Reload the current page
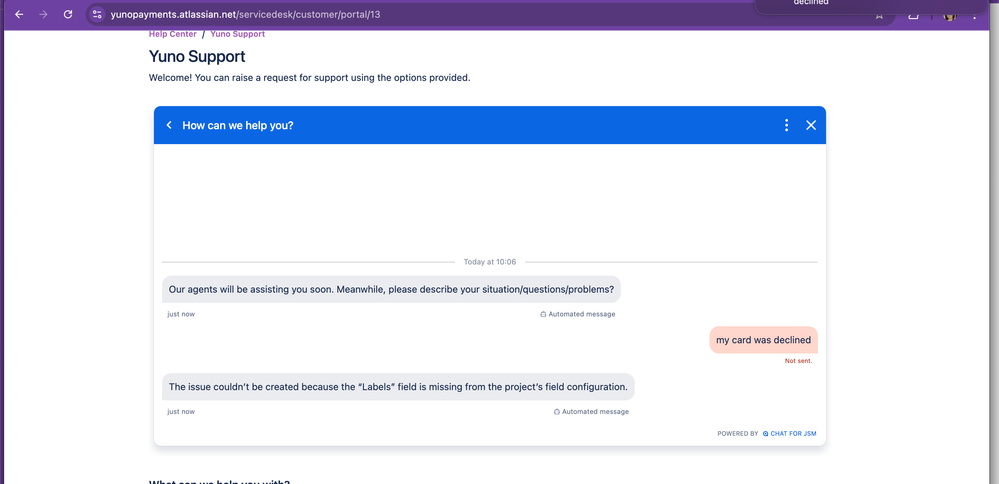The height and width of the screenshot is (484, 999). tap(68, 14)
